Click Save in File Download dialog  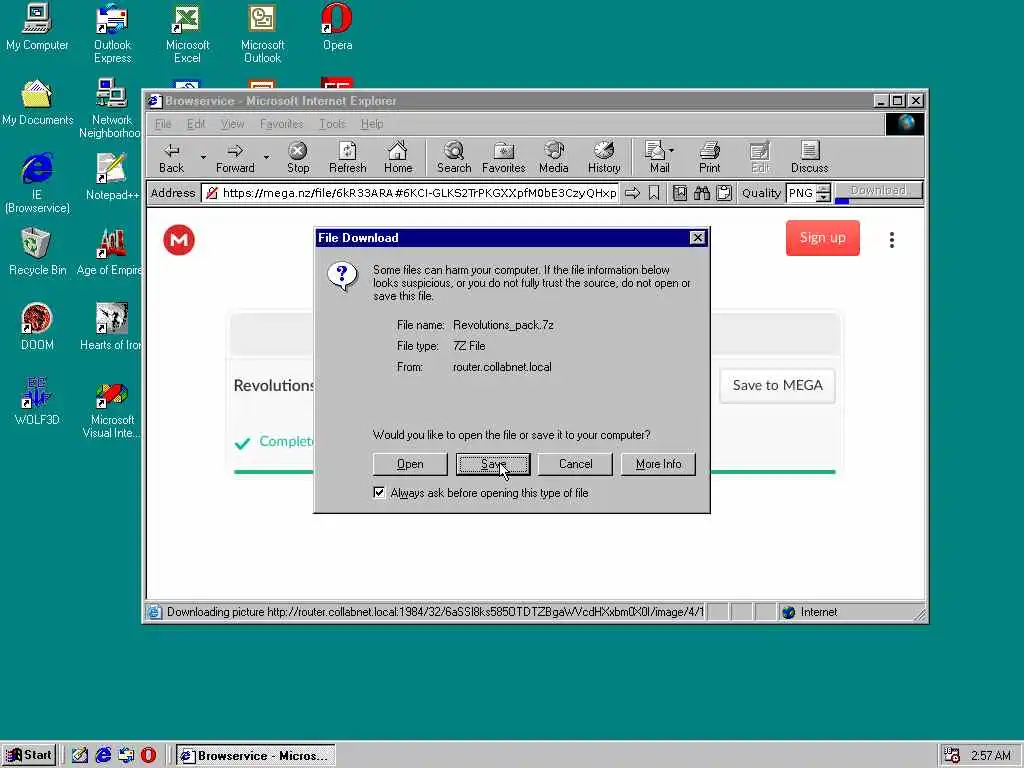493,464
